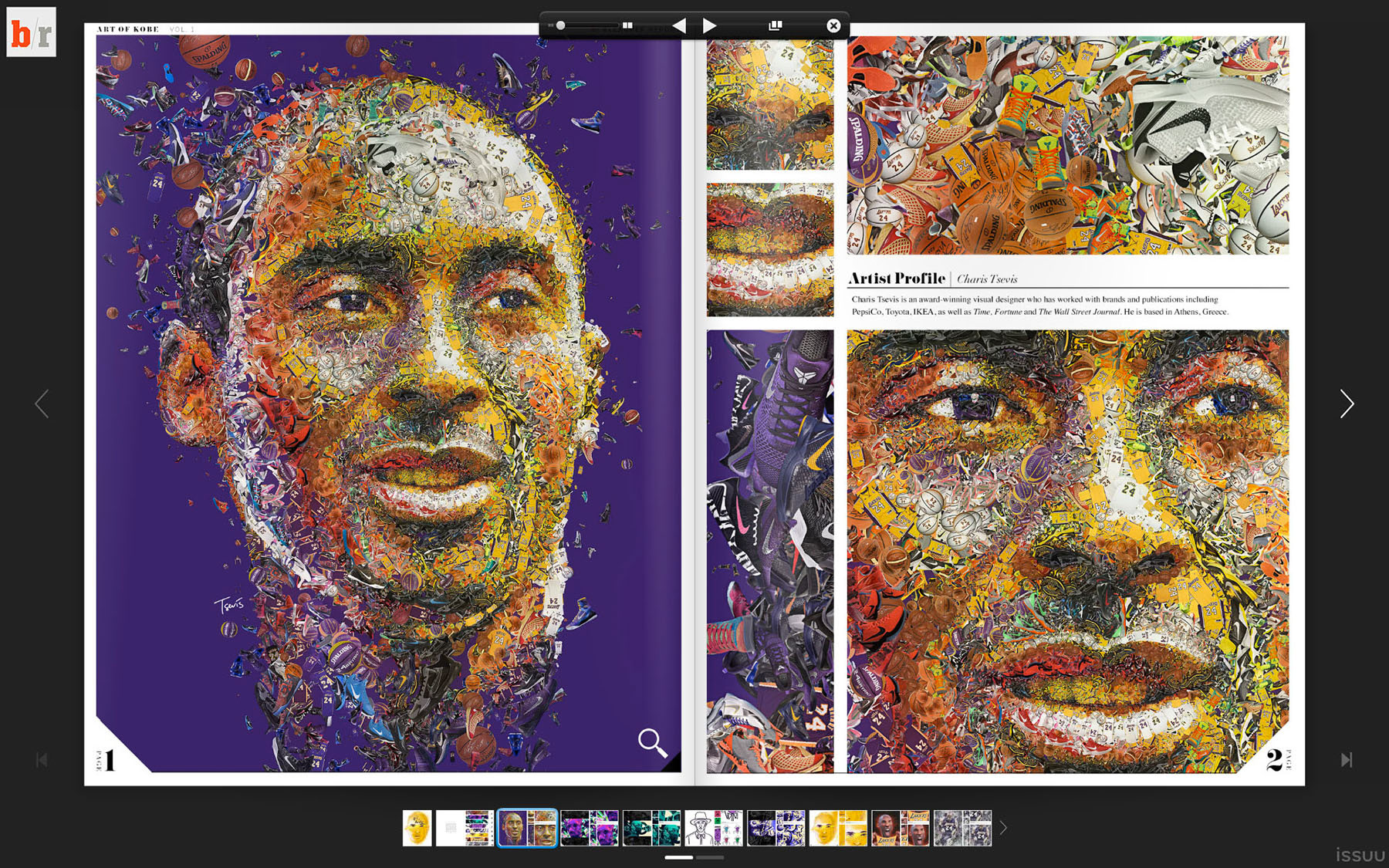Open the stacked pages overview icon
Screen dimensions: 1389x868
point(776,25)
